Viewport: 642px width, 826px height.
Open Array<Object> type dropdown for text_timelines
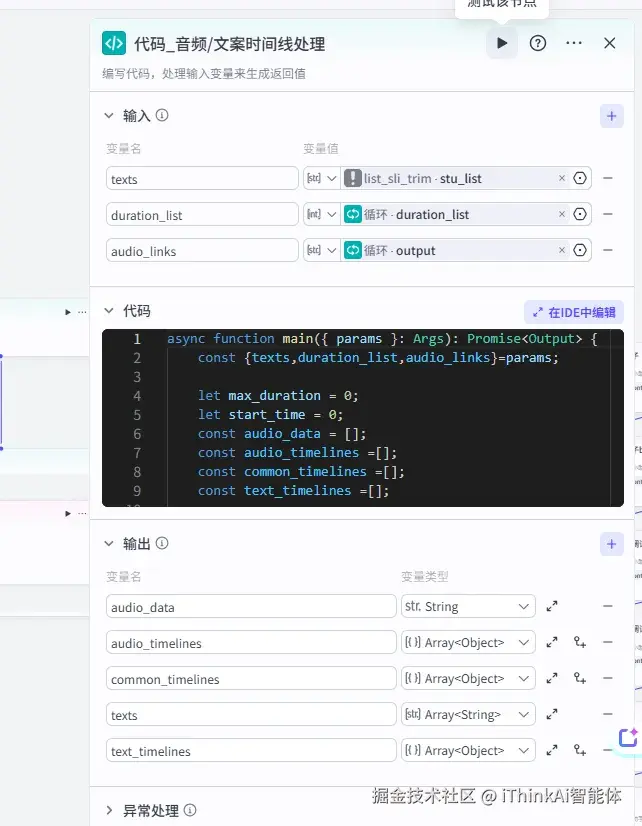[x=468, y=750]
